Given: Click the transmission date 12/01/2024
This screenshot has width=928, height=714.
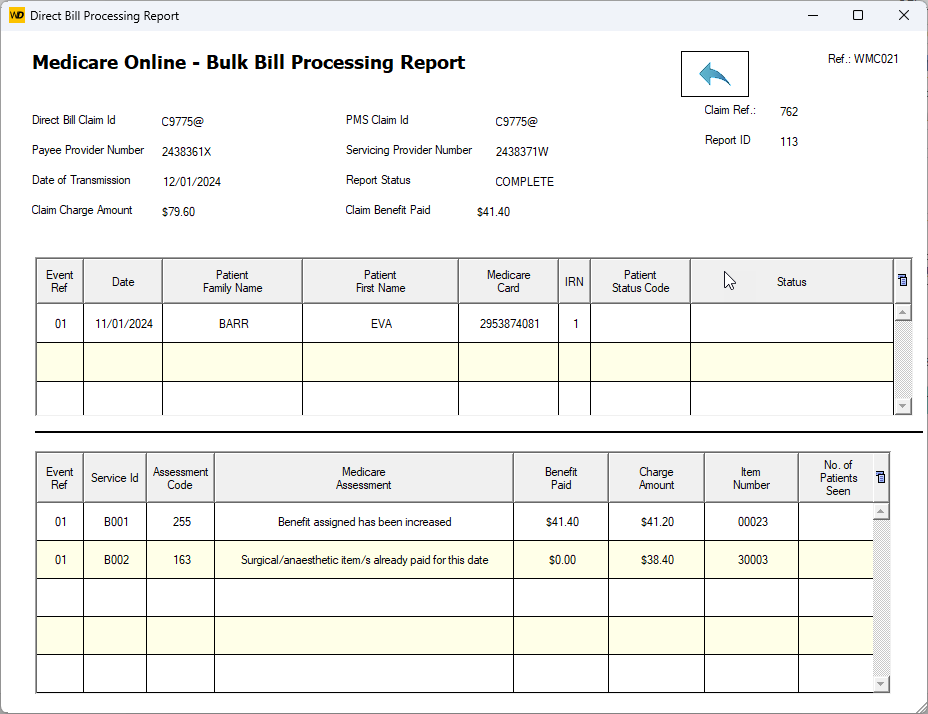Looking at the screenshot, I should point(192,182).
